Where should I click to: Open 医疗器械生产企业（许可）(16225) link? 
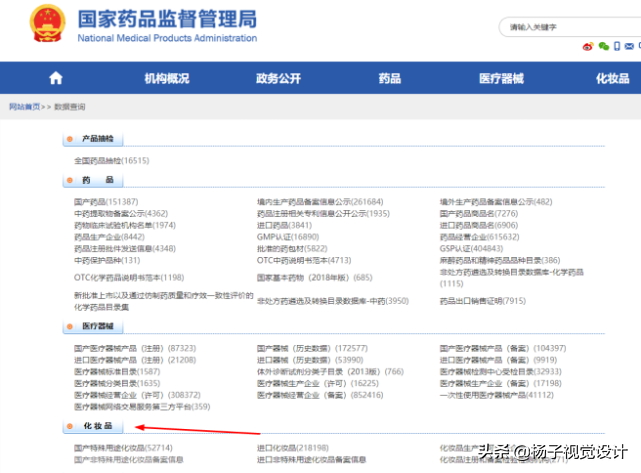coord(318,383)
